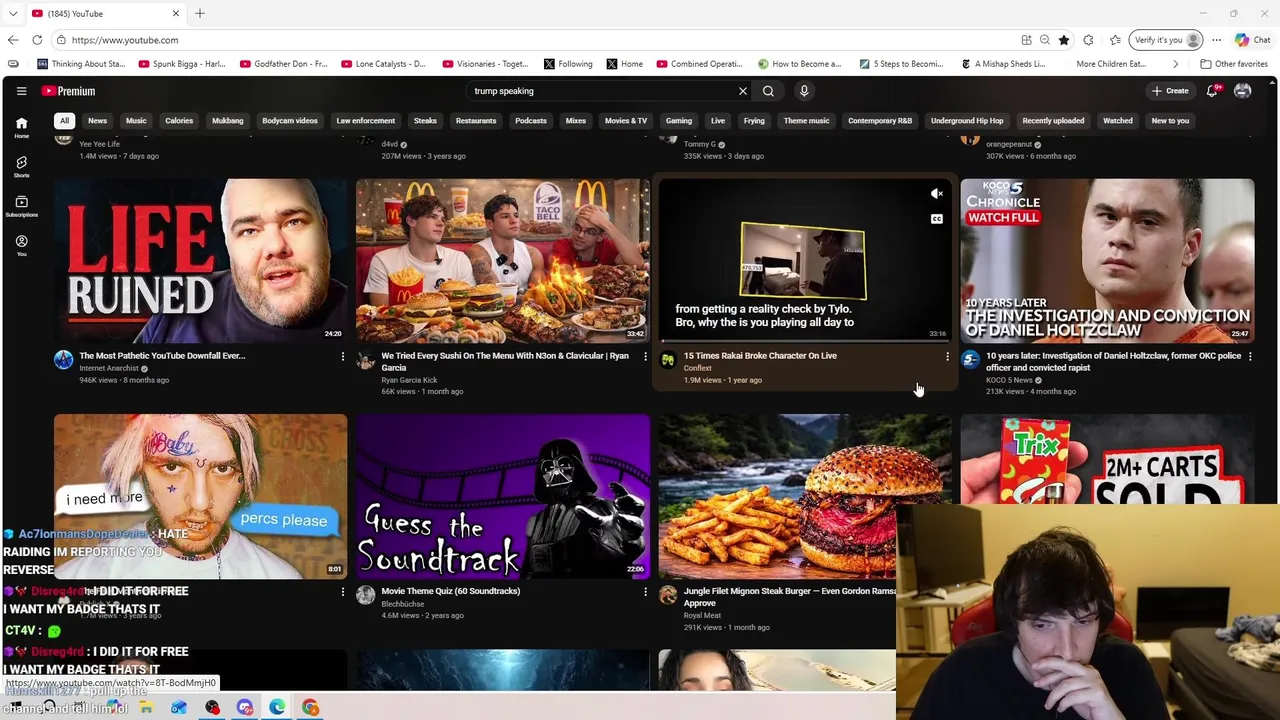The height and width of the screenshot is (720, 1280).
Task: Open options menu for Holtzclaw video
Action: click(1249, 357)
